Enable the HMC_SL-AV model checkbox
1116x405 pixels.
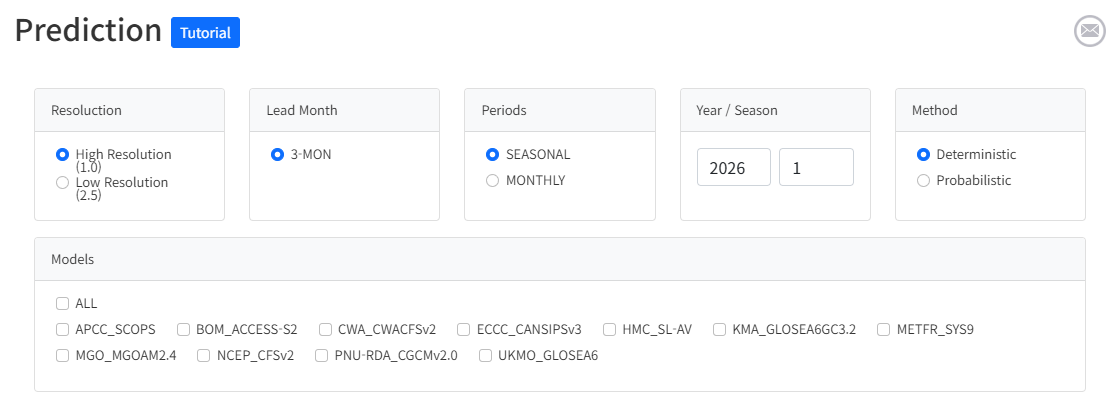pos(610,329)
